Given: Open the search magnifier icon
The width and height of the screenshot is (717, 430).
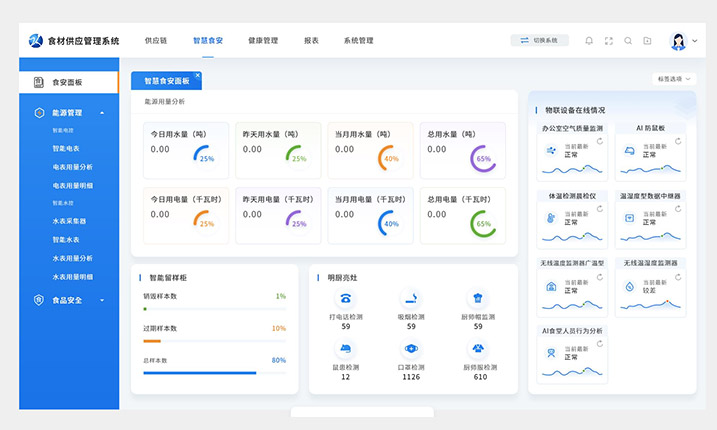Looking at the screenshot, I should tap(628, 41).
